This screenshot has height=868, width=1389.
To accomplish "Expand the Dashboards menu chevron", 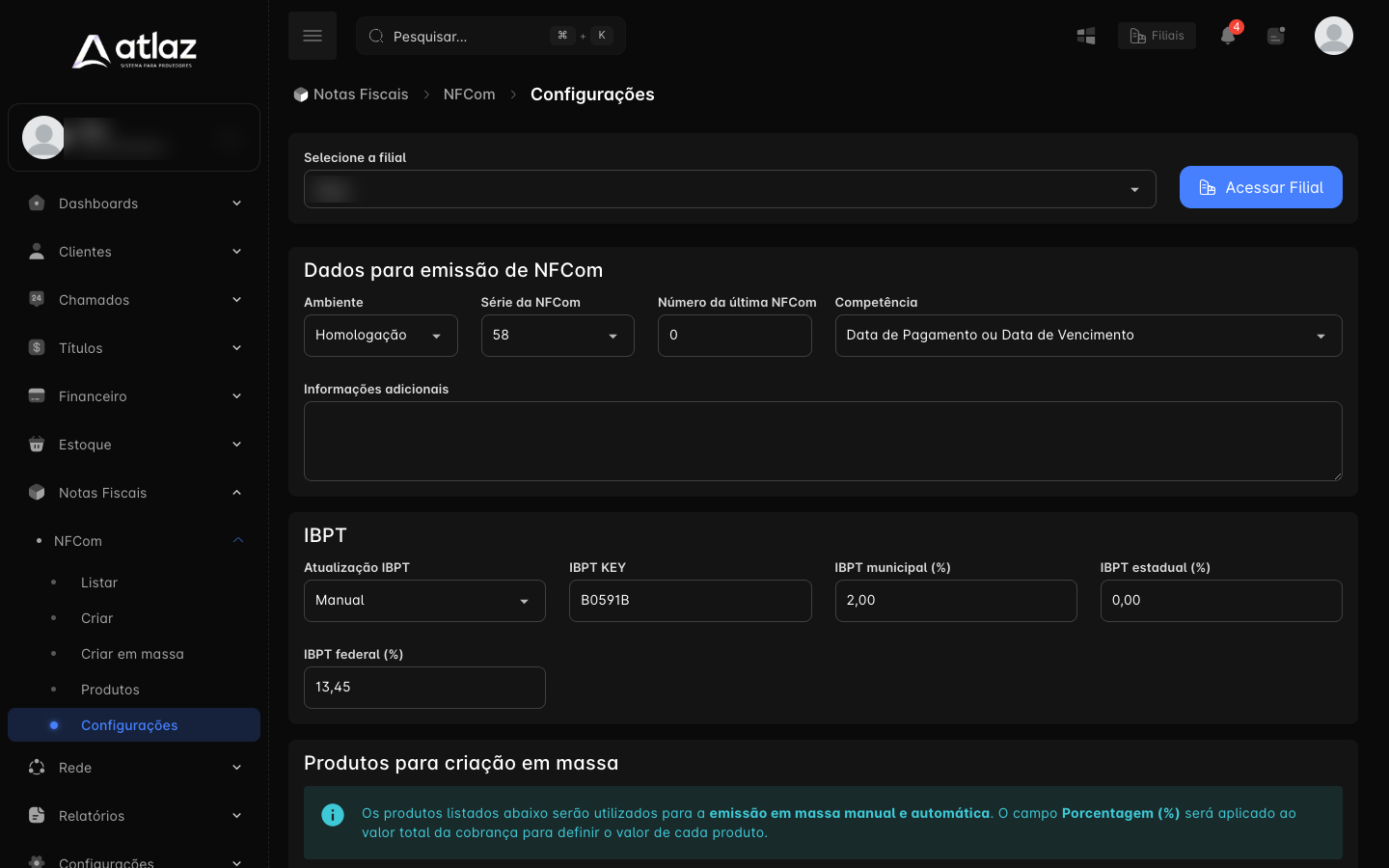I will tap(236, 203).
